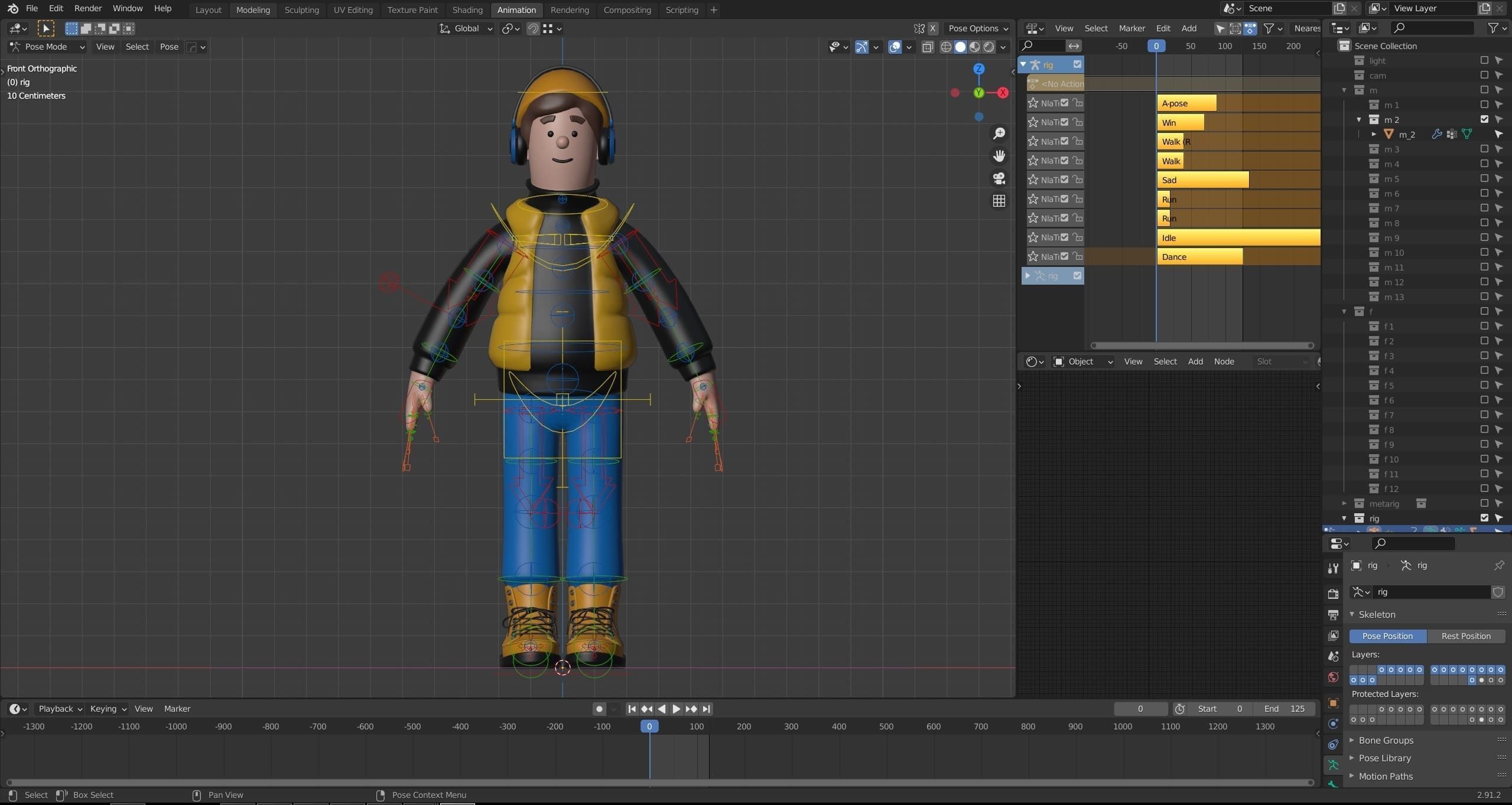Mute the A-pose NLA track checkbox
The image size is (1512, 805).
pos(1065,103)
